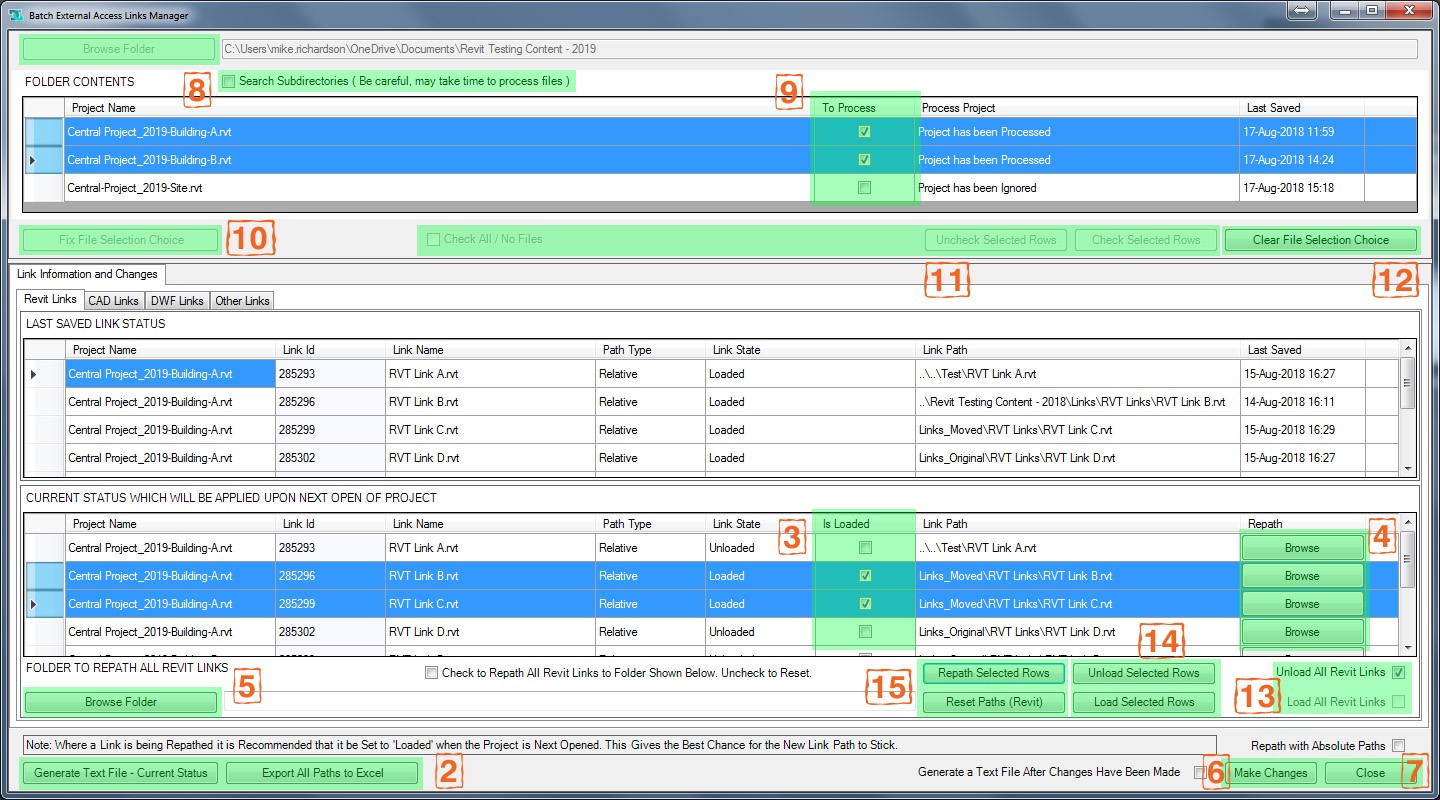Enable Repath All Revit Links to Folder checkbox
Screen dimensions: 1440x800
(431, 673)
